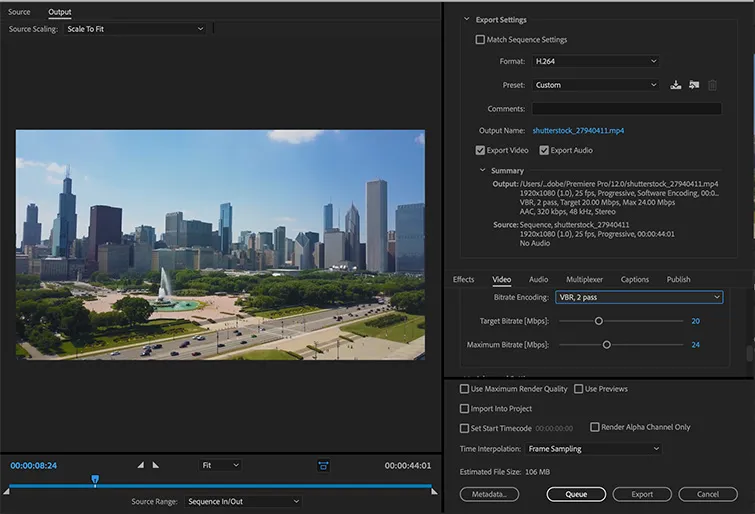
Task: Switch to the Source tab
Action: pyautogui.click(x=19, y=12)
